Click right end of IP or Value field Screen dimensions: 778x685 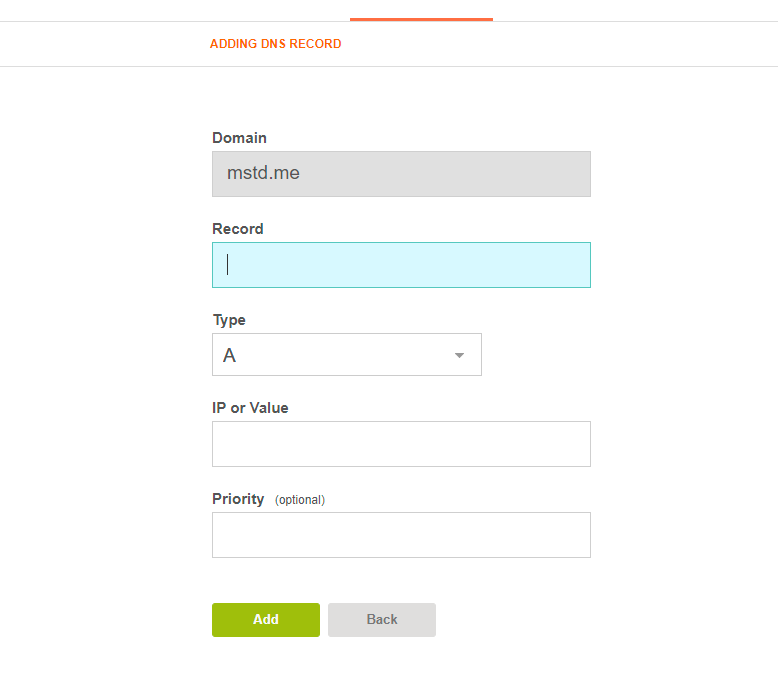581,444
